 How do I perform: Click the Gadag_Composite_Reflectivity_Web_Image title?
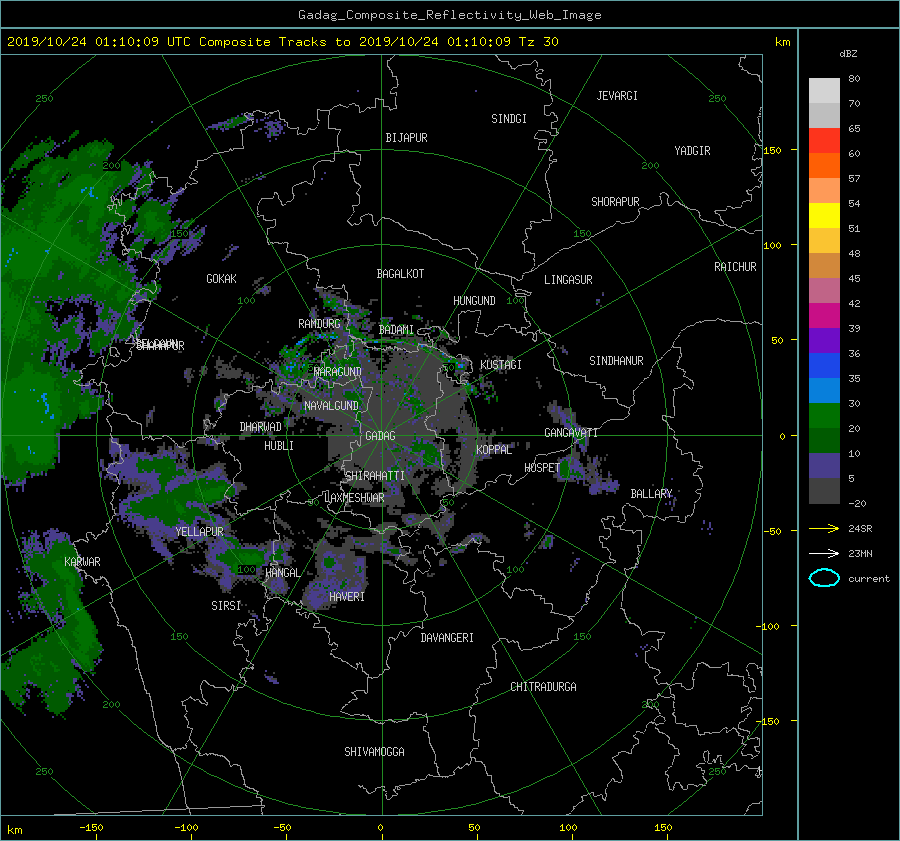pyautogui.click(x=449, y=15)
